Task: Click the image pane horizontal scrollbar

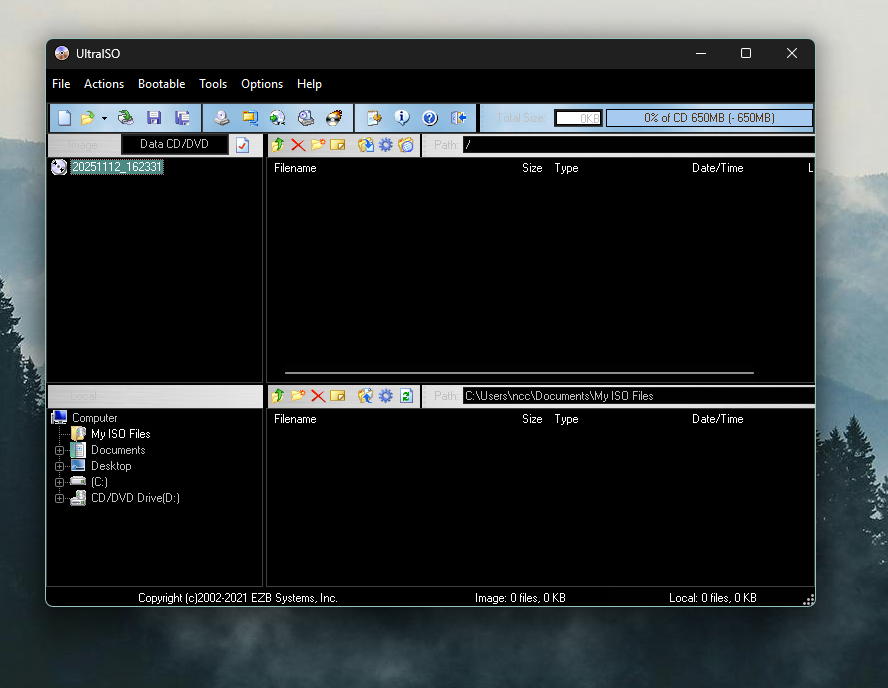Action: pos(519,373)
